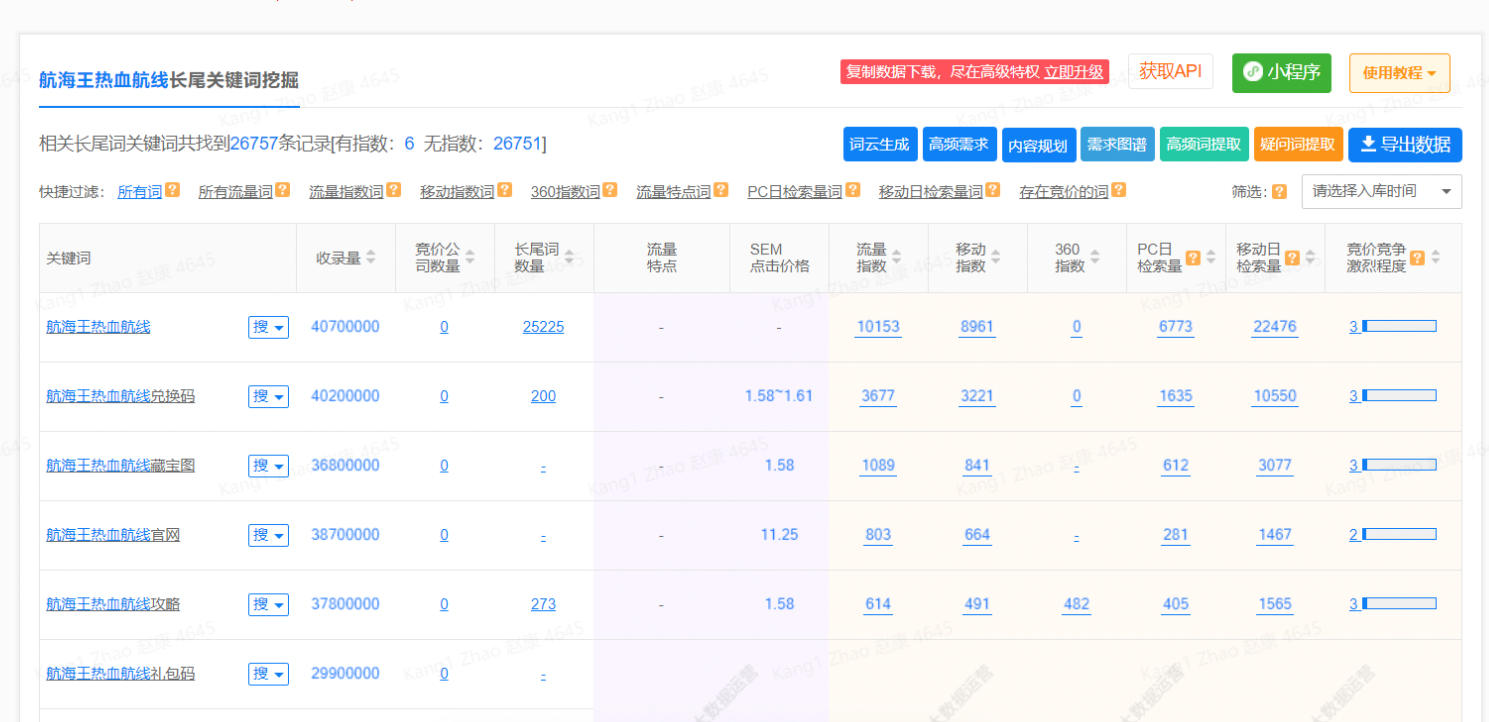Sort by 竞价公司数量 column arrows
Image resolution: width=1489 pixels, height=722 pixels.
point(470,257)
